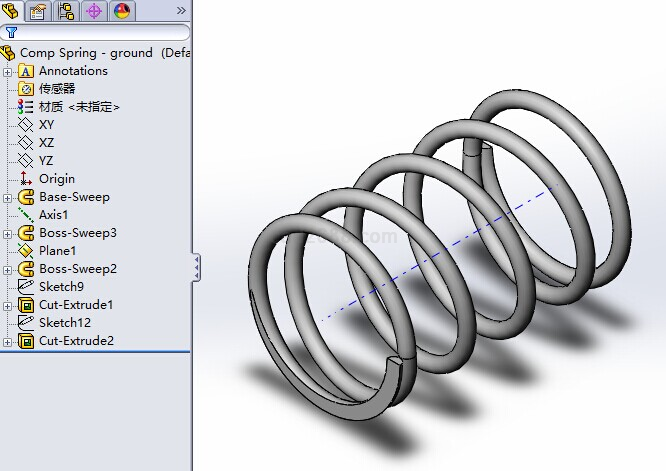Viewport: 666px width, 471px height.
Task: Open the PropertyManager tab
Action: [x=39, y=11]
